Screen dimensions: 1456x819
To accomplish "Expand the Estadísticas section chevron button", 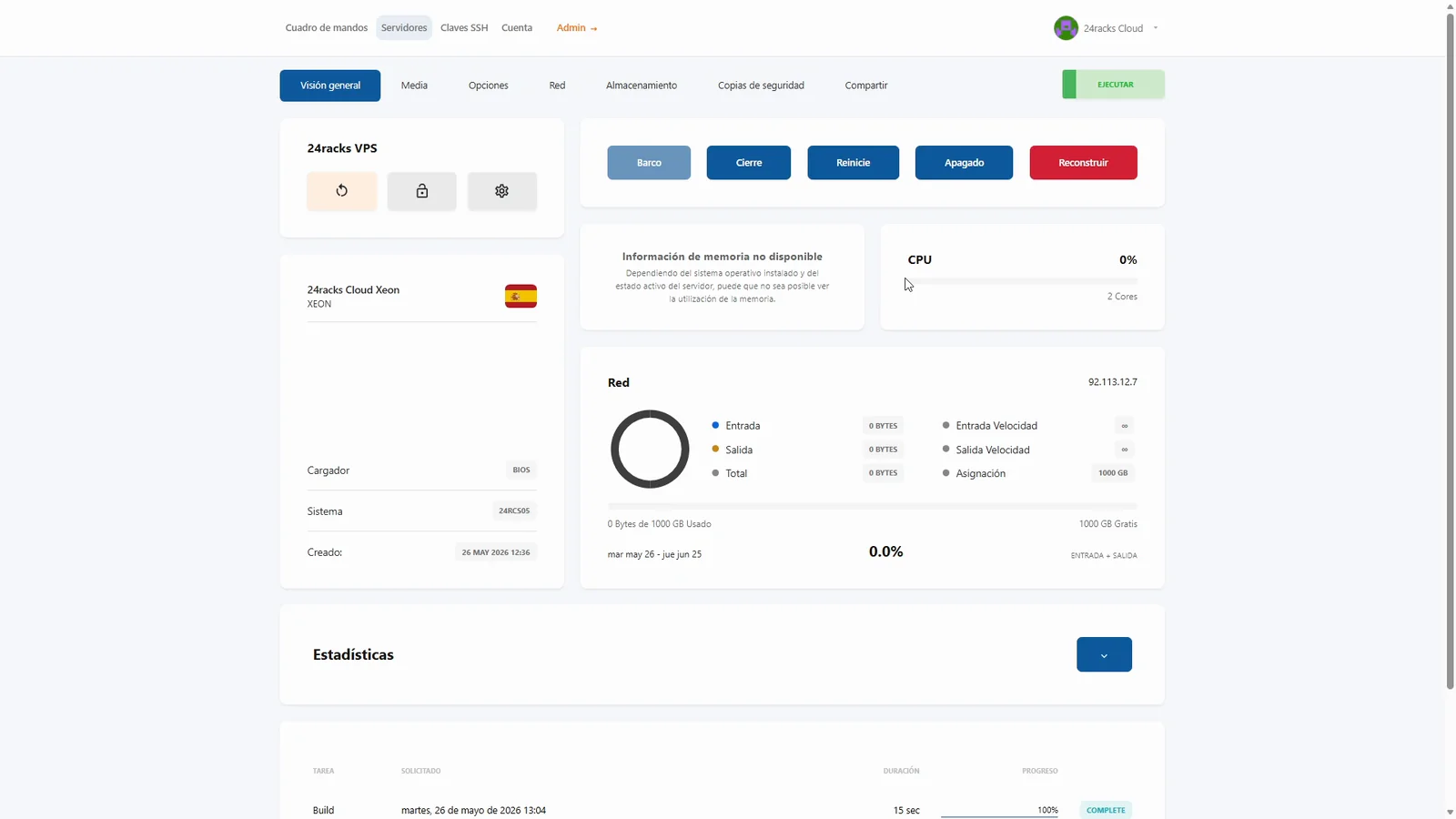I will point(1104,654).
